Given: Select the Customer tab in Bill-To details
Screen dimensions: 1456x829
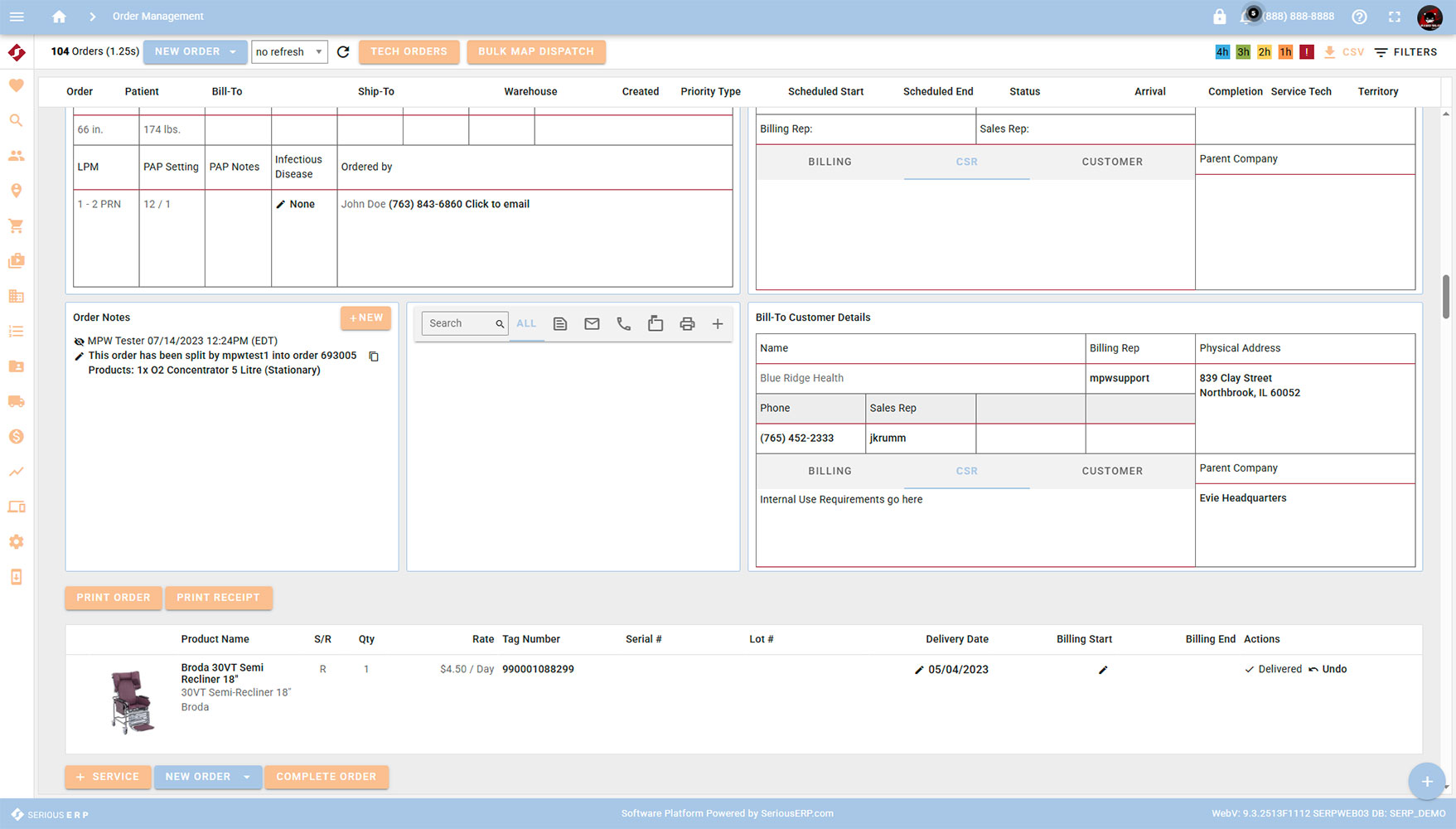Looking at the screenshot, I should tap(1111, 471).
